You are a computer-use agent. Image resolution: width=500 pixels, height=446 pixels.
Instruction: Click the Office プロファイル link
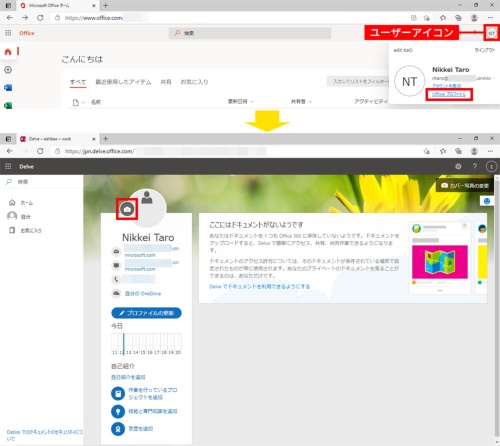(449, 94)
